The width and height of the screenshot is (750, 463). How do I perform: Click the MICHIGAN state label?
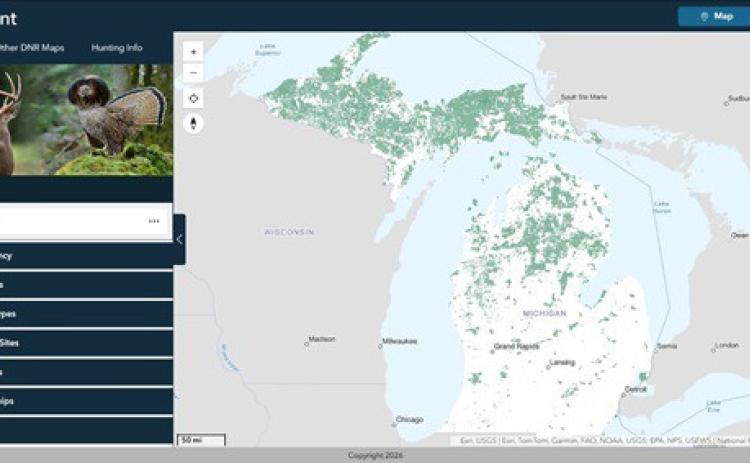point(544,313)
